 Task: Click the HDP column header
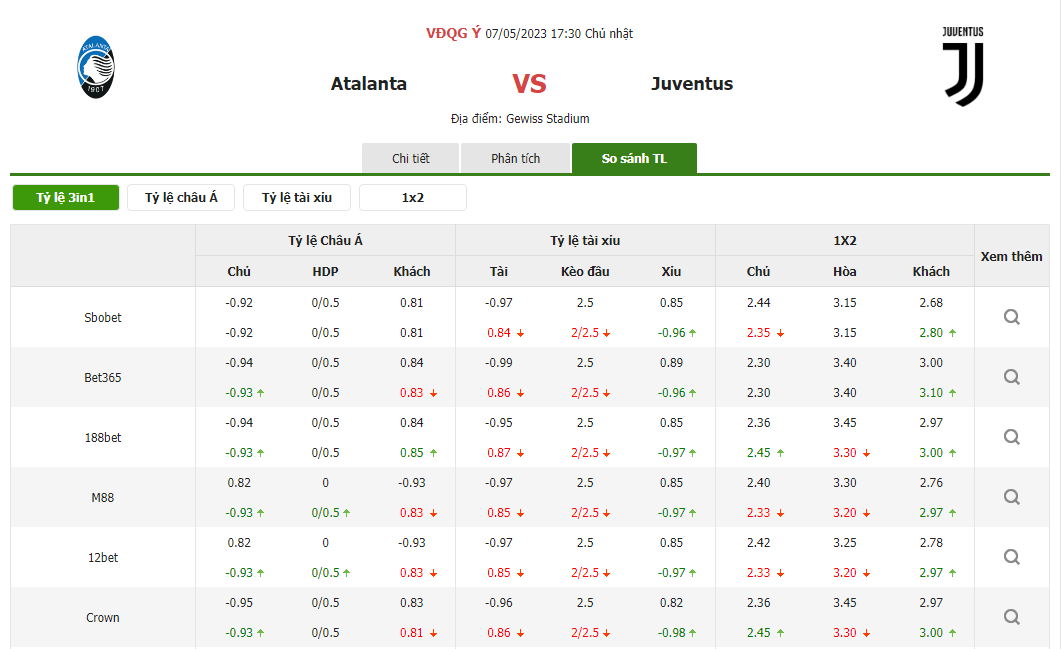point(325,271)
